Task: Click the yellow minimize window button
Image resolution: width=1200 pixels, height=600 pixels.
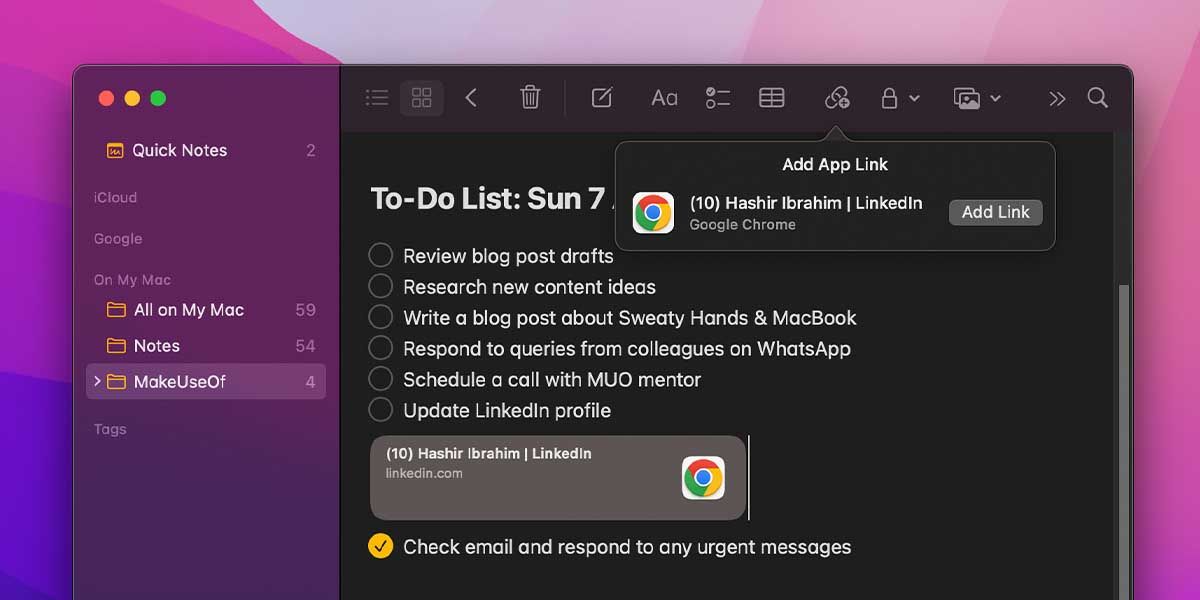Action: (132, 98)
